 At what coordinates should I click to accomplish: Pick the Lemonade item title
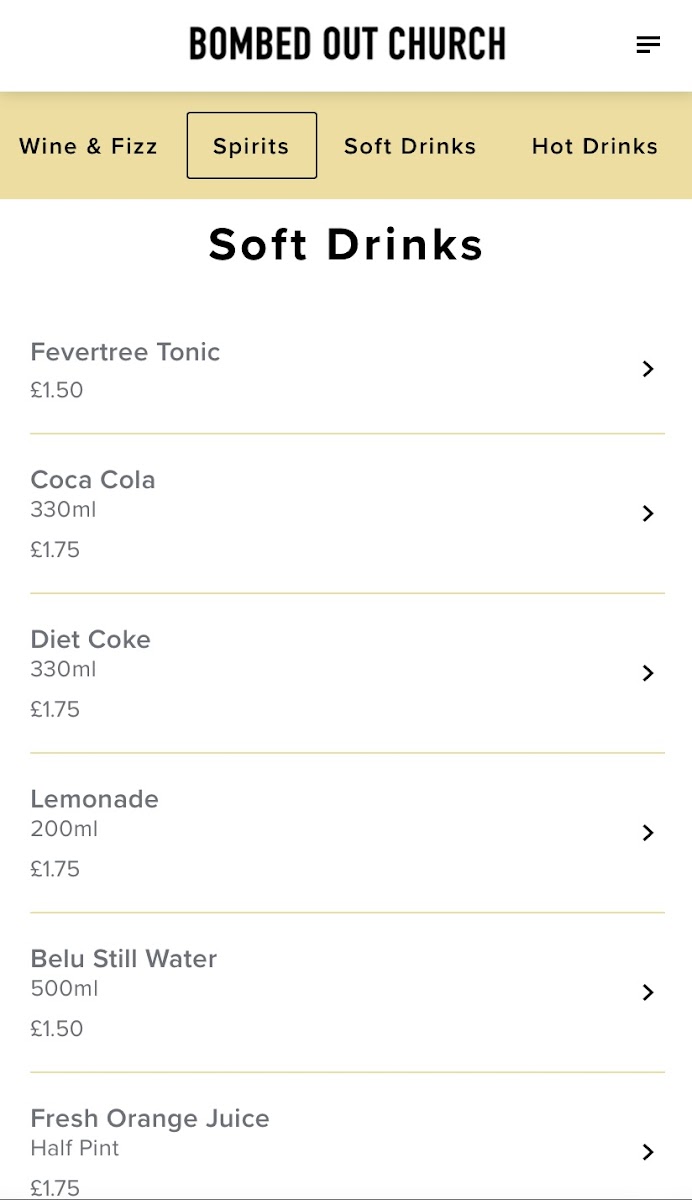point(95,799)
